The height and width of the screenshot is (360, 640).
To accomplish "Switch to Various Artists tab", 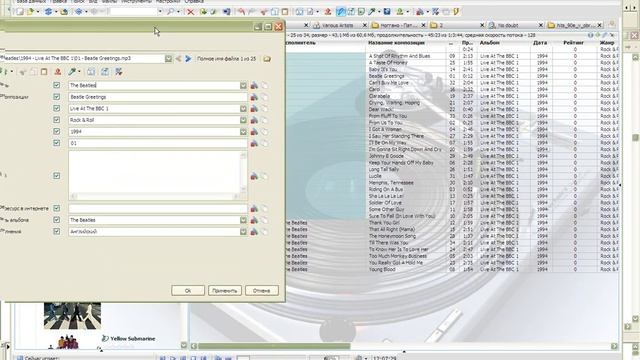I will [337, 25].
